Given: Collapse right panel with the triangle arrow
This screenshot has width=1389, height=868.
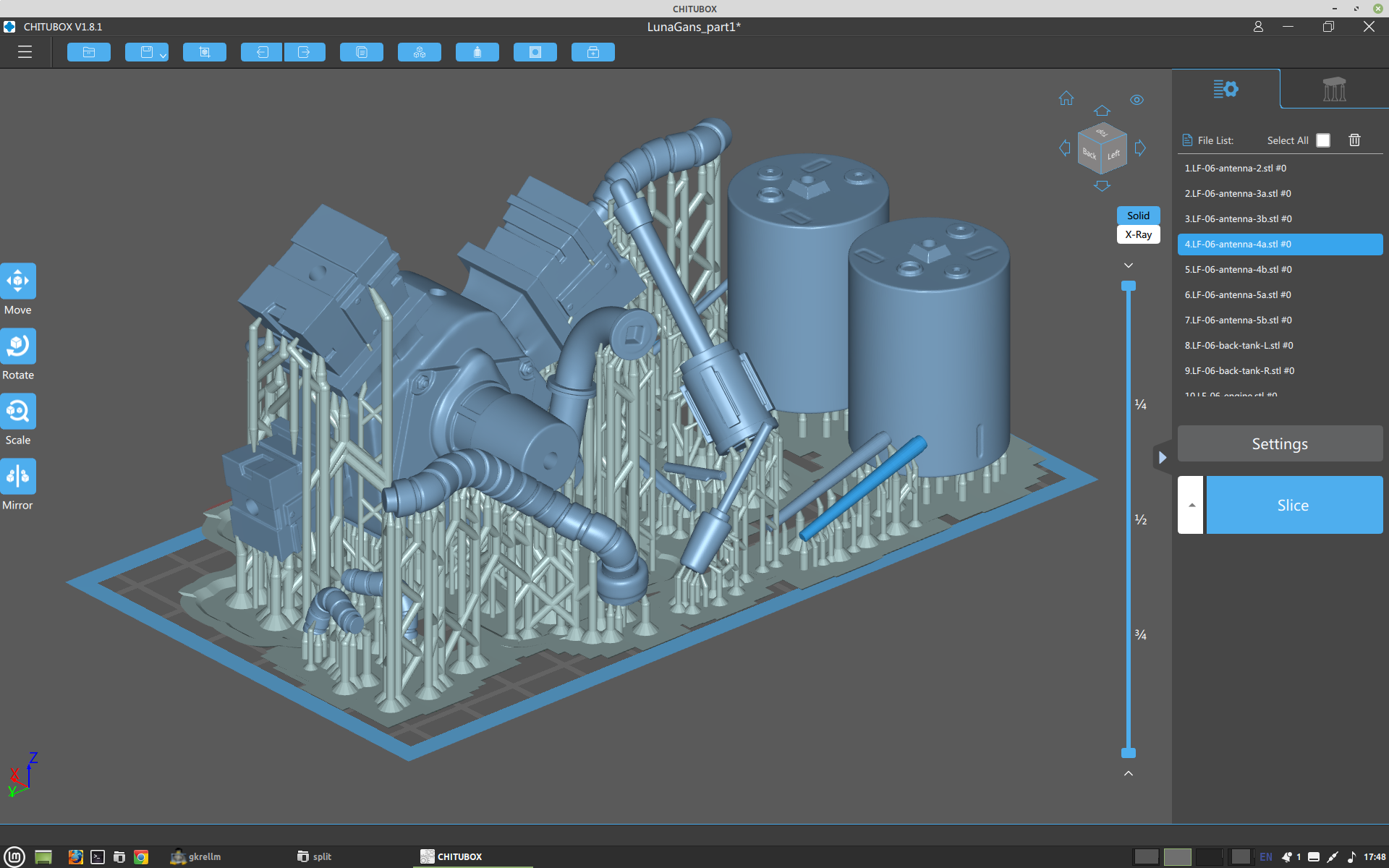Looking at the screenshot, I should [x=1162, y=457].
